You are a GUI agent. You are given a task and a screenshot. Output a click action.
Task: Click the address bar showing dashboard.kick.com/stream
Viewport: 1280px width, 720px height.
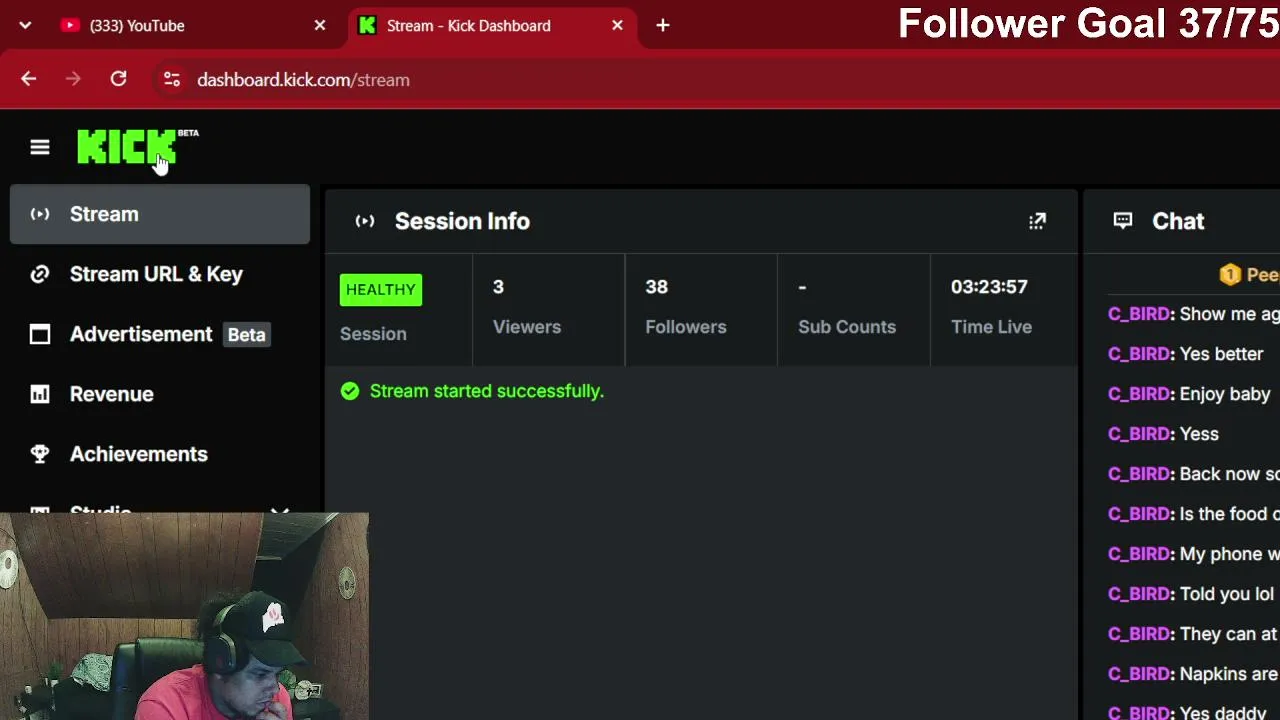pos(303,80)
